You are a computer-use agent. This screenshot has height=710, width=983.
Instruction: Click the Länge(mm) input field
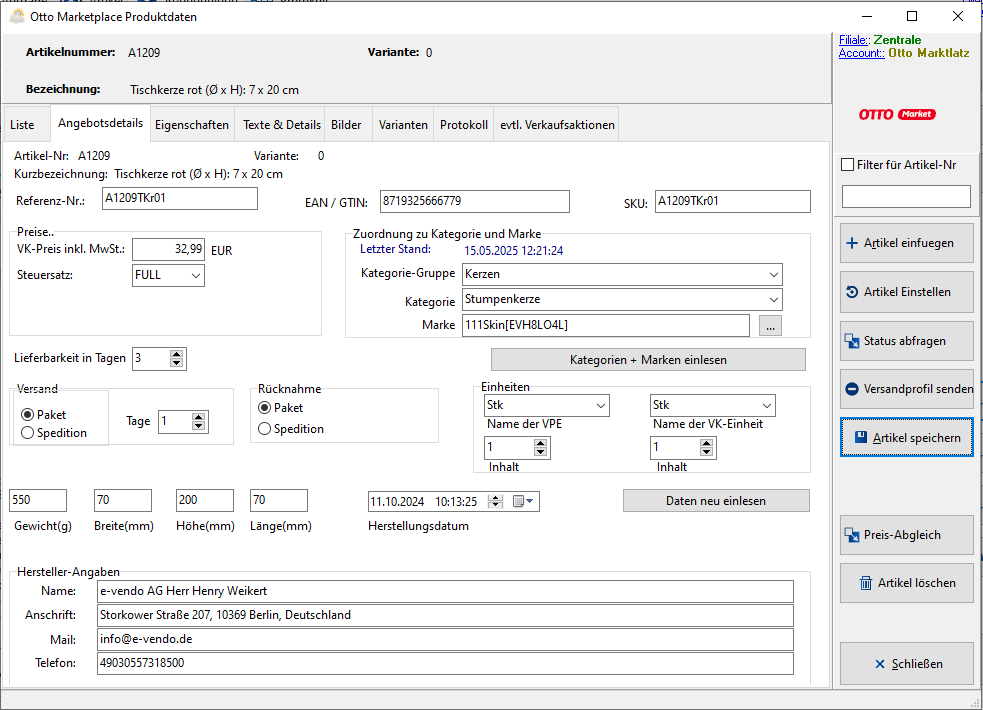point(279,500)
